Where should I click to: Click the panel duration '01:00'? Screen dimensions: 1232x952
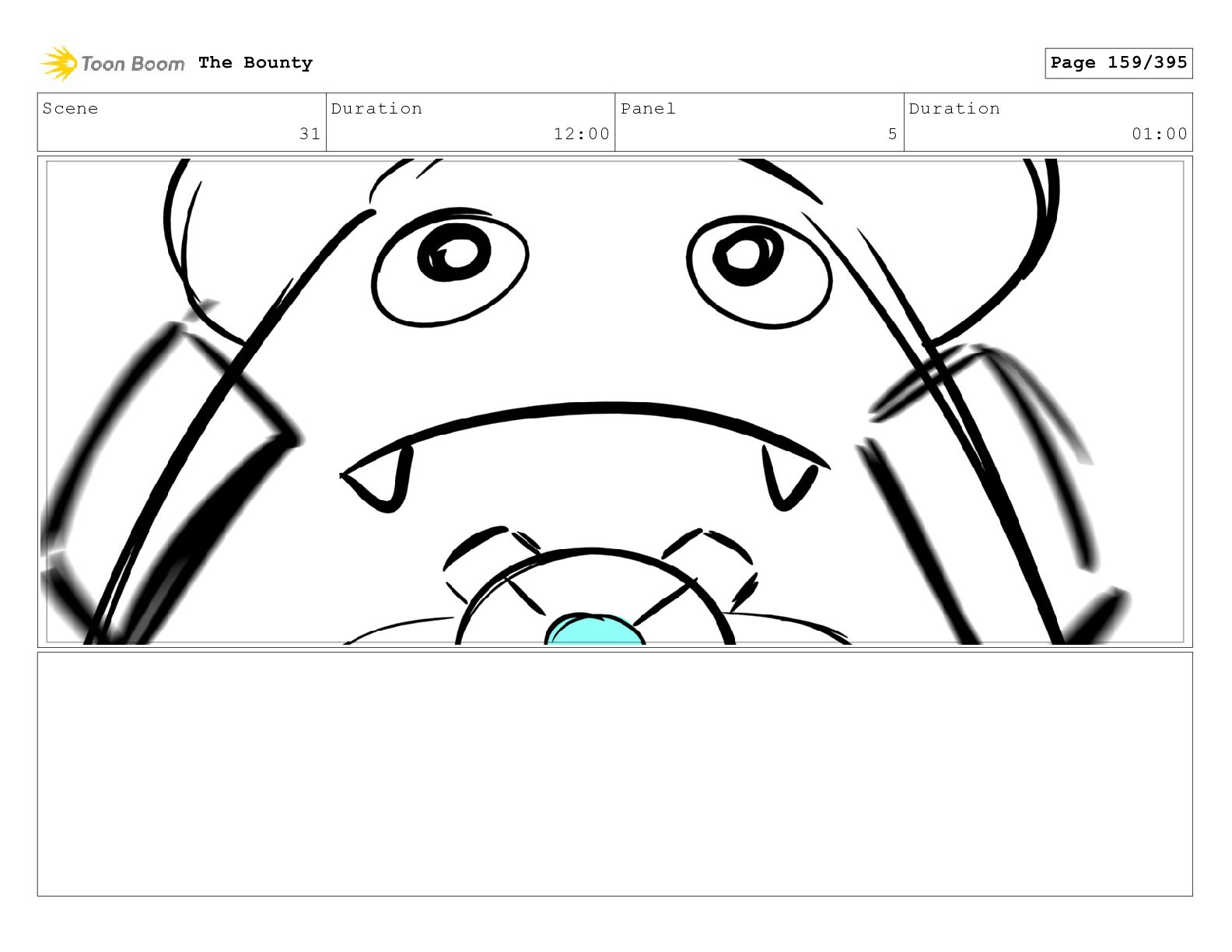tap(1159, 134)
